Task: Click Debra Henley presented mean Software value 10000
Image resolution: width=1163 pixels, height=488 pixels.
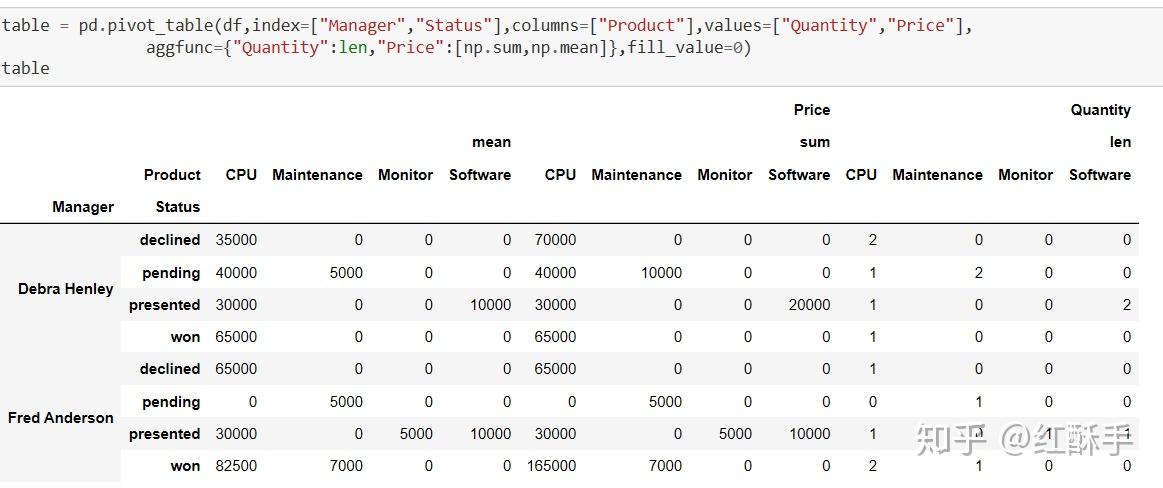Action: pos(490,305)
